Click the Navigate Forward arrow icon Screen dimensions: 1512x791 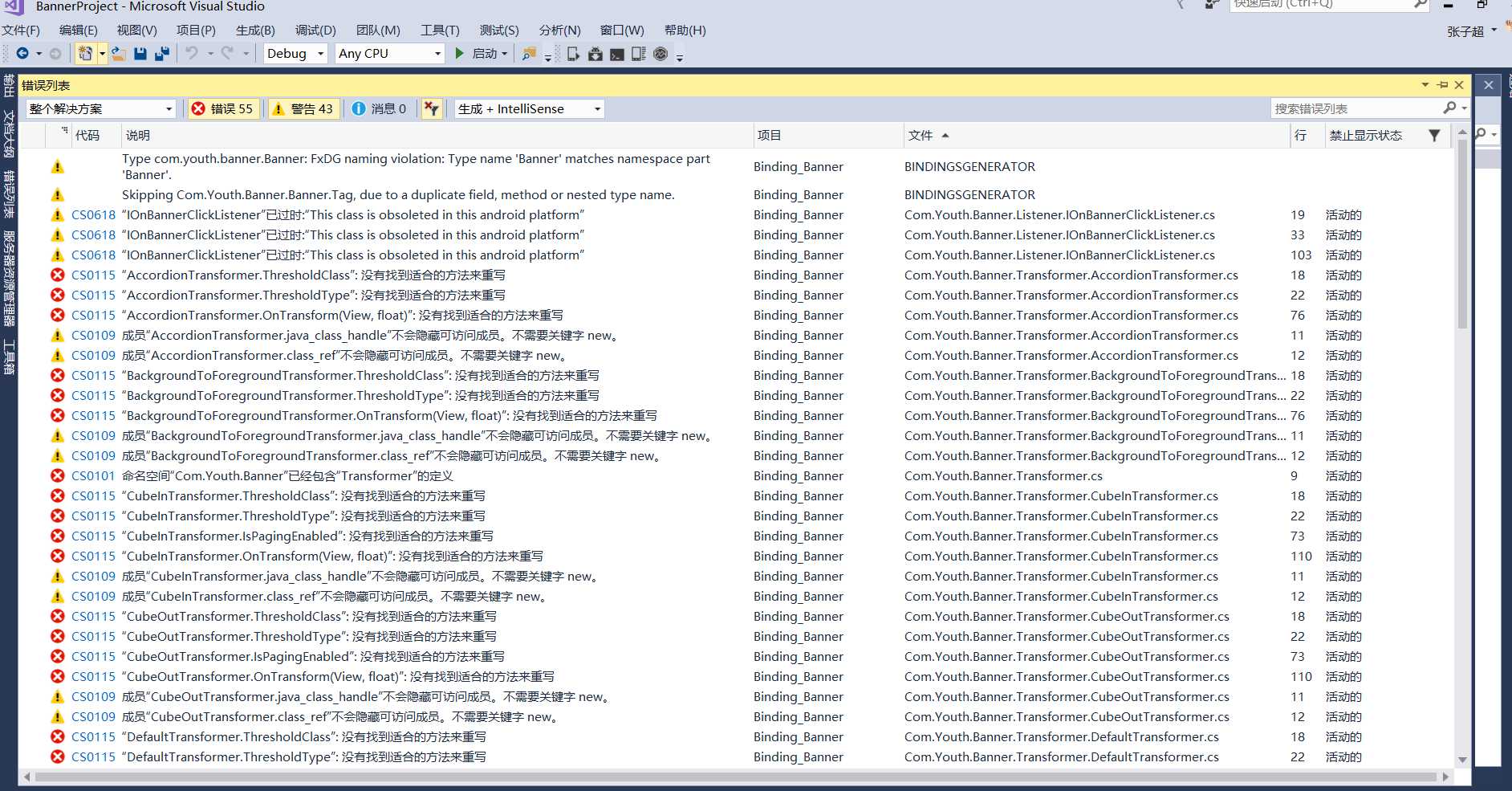[x=55, y=54]
